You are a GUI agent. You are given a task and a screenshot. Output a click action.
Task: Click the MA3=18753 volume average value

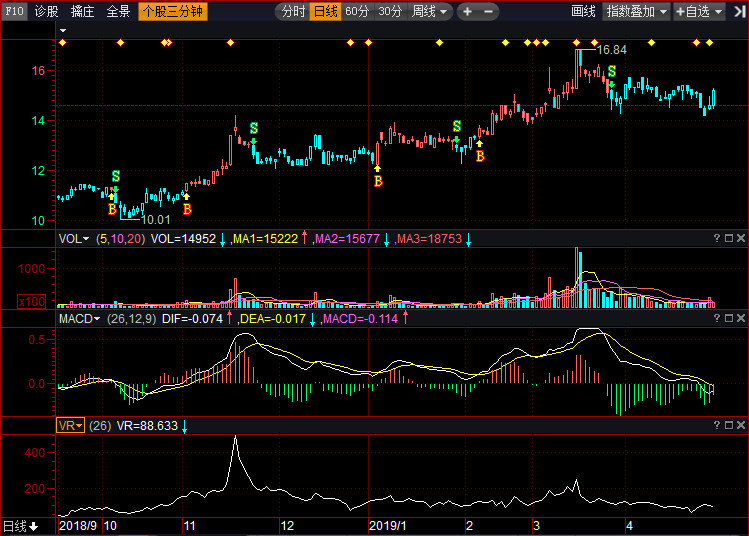[x=429, y=238]
